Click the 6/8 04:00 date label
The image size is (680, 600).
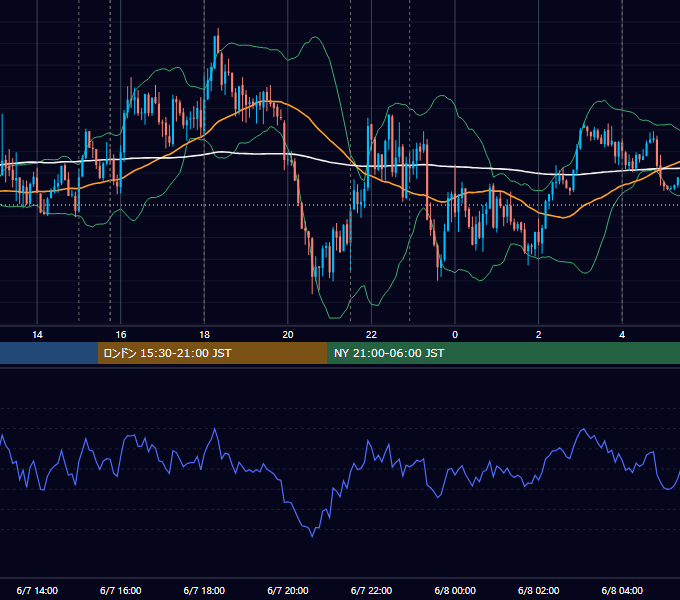[622, 590]
